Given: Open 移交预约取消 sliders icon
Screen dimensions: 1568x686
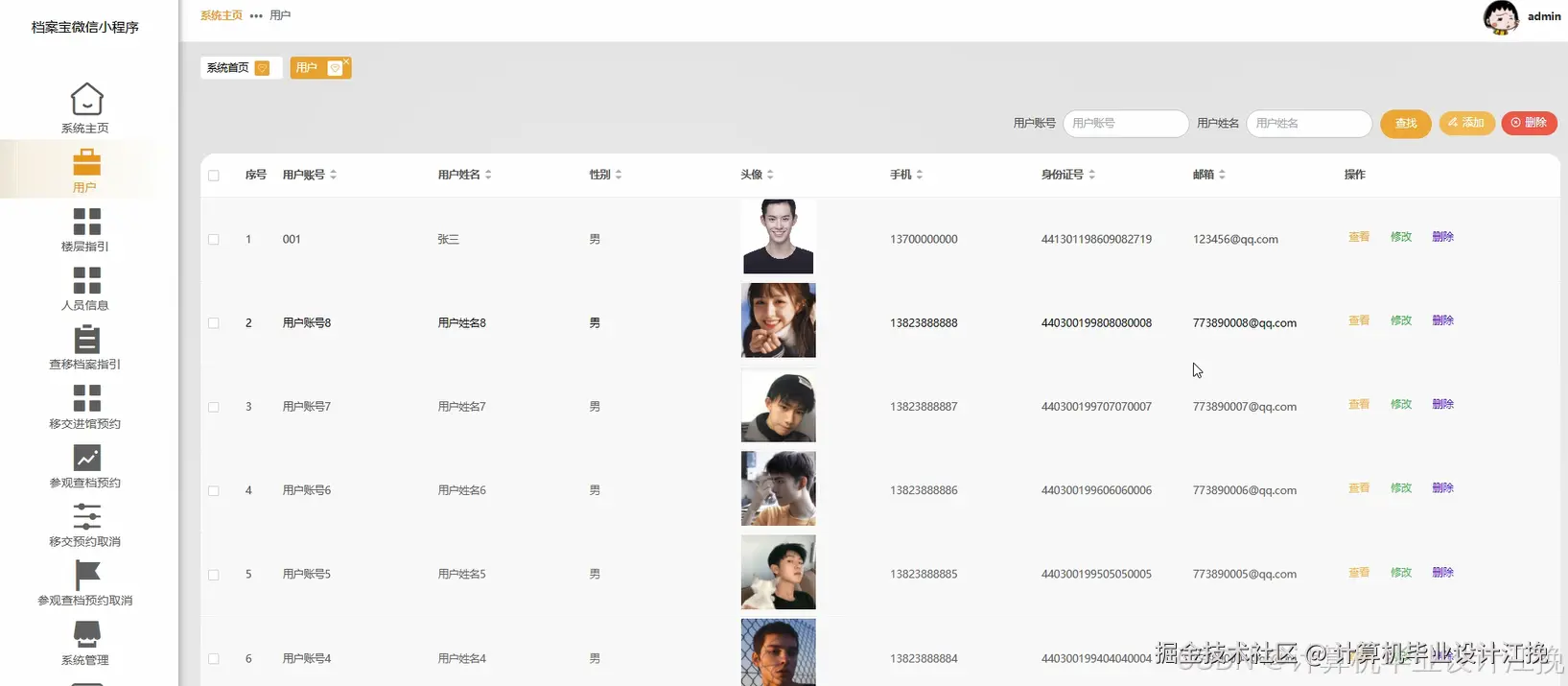Looking at the screenshot, I should [x=86, y=516].
